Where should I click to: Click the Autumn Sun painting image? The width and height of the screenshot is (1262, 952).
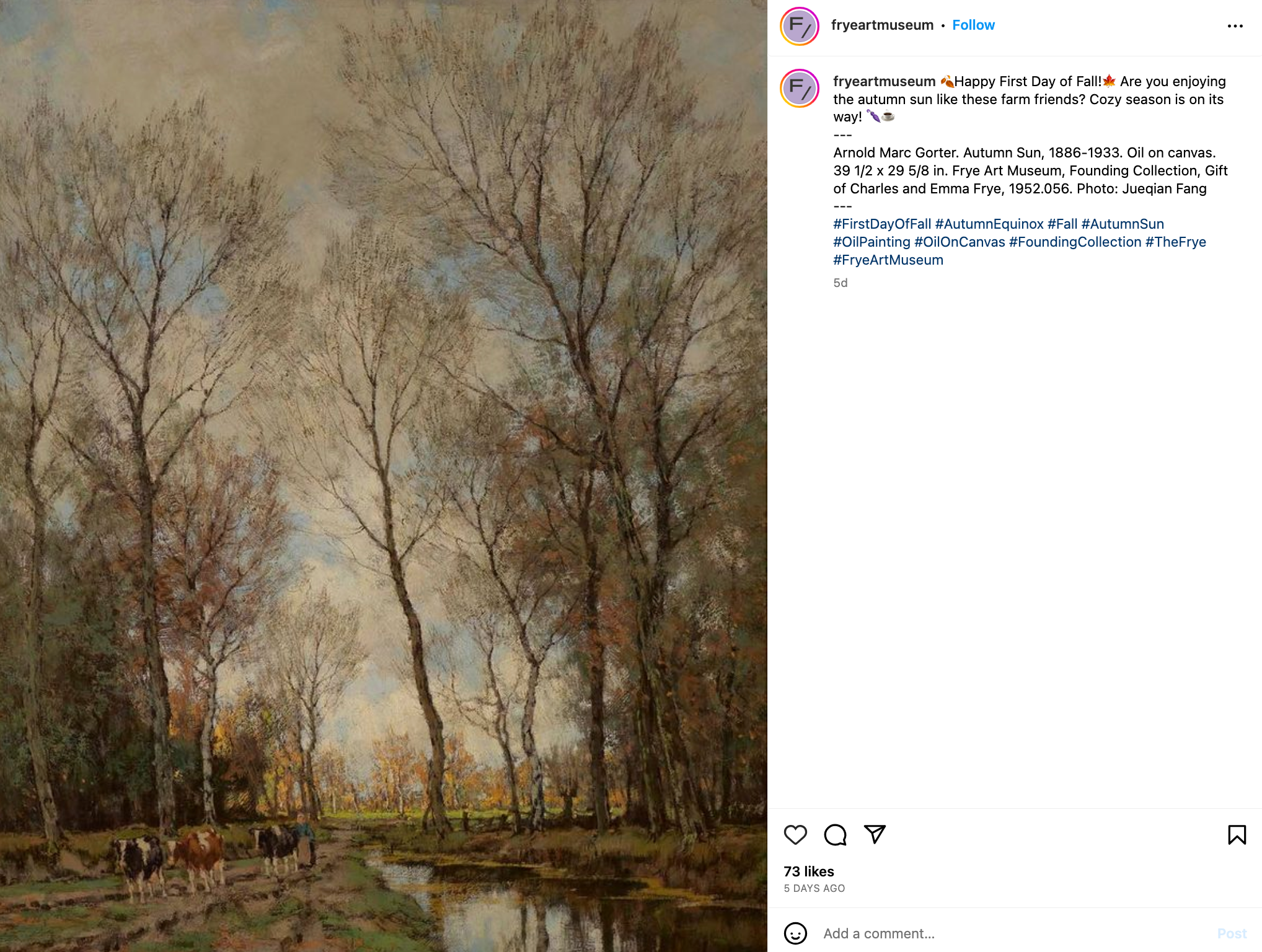[384, 476]
